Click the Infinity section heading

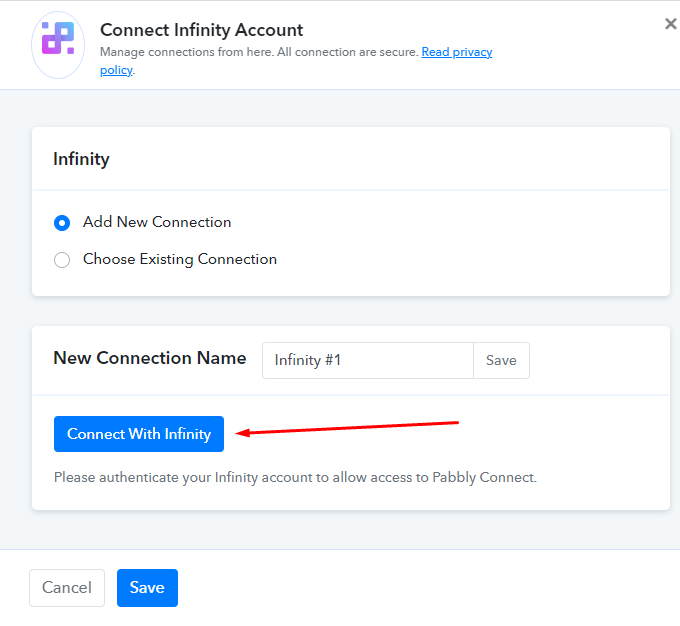[x=81, y=159]
